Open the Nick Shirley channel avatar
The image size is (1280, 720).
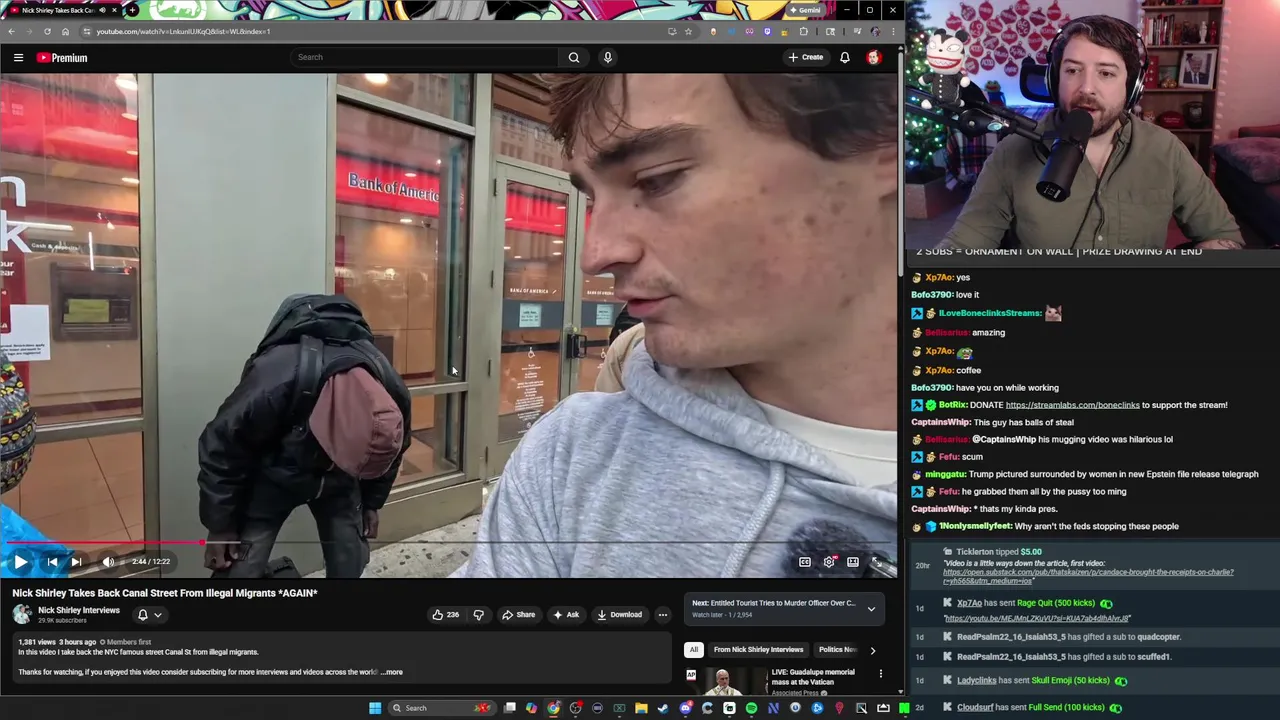pyautogui.click(x=22, y=615)
